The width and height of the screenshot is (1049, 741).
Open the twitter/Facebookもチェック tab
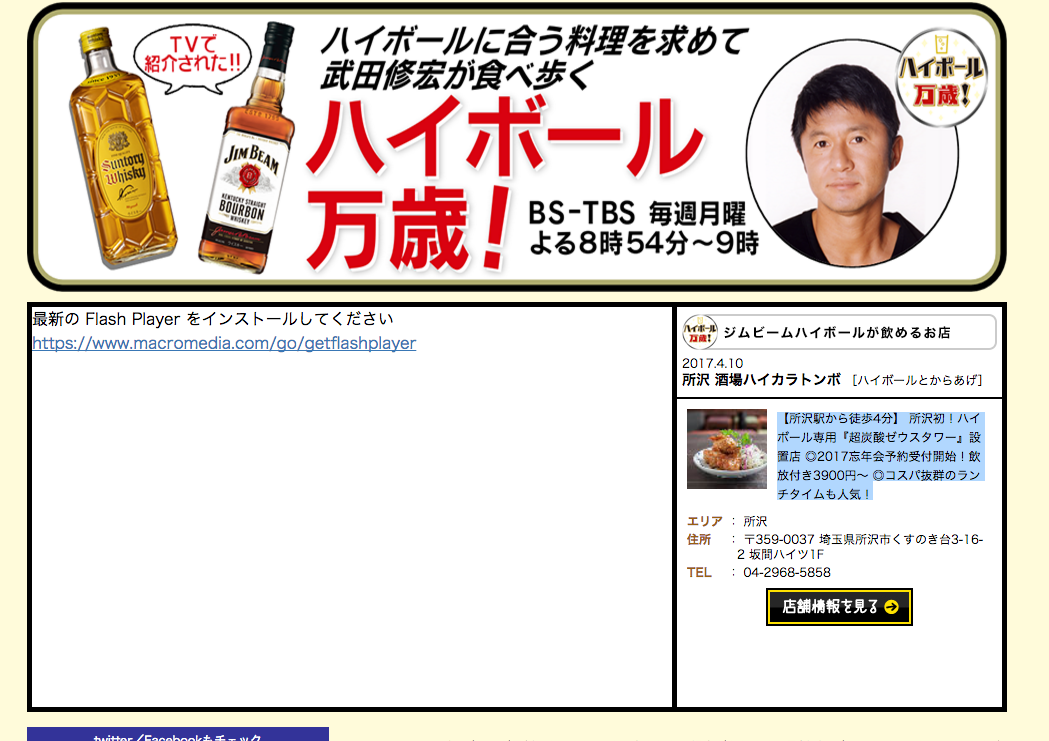pyautogui.click(x=178, y=734)
